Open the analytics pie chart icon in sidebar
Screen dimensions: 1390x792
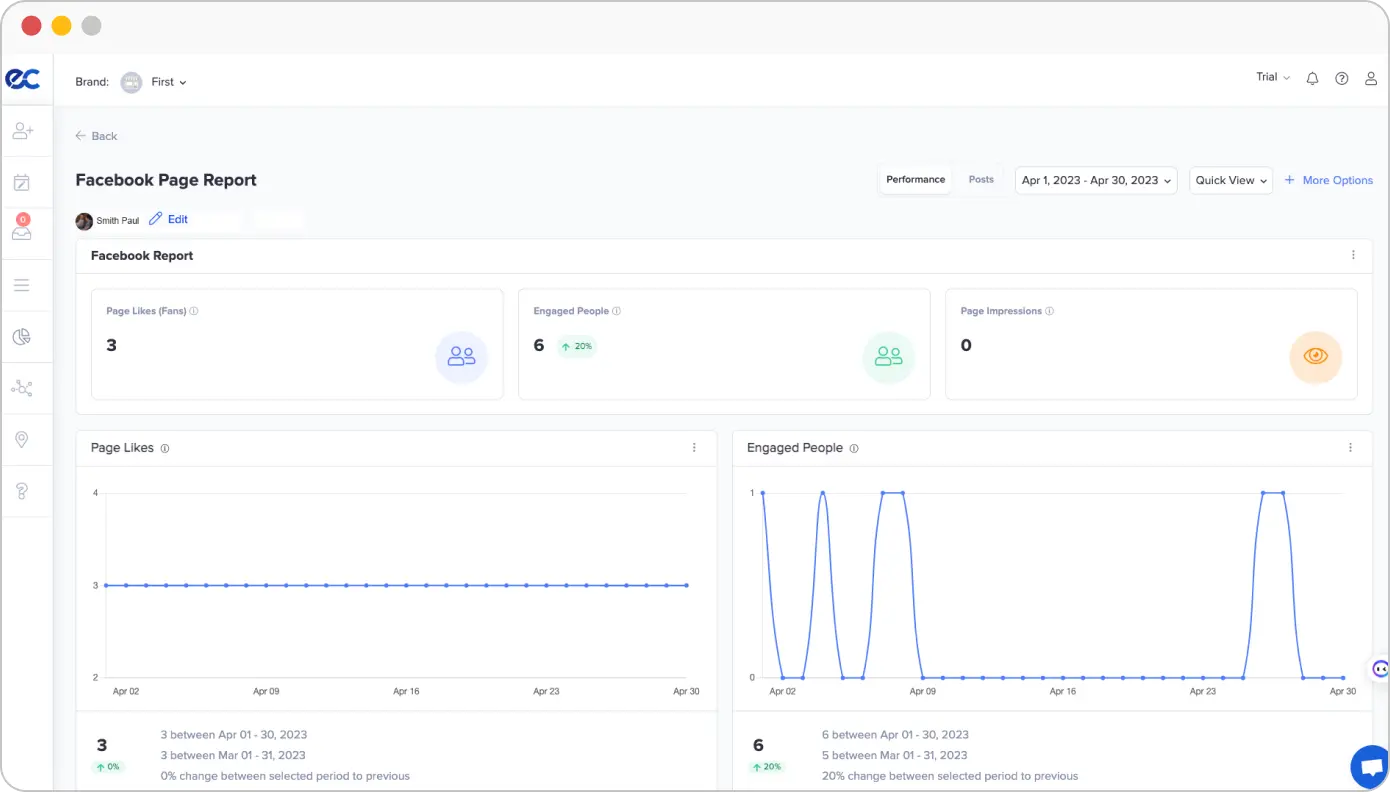[22, 337]
